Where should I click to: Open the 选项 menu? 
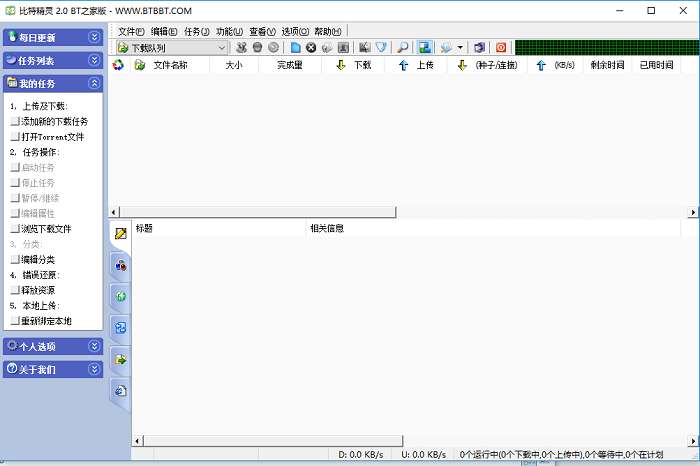[295, 32]
